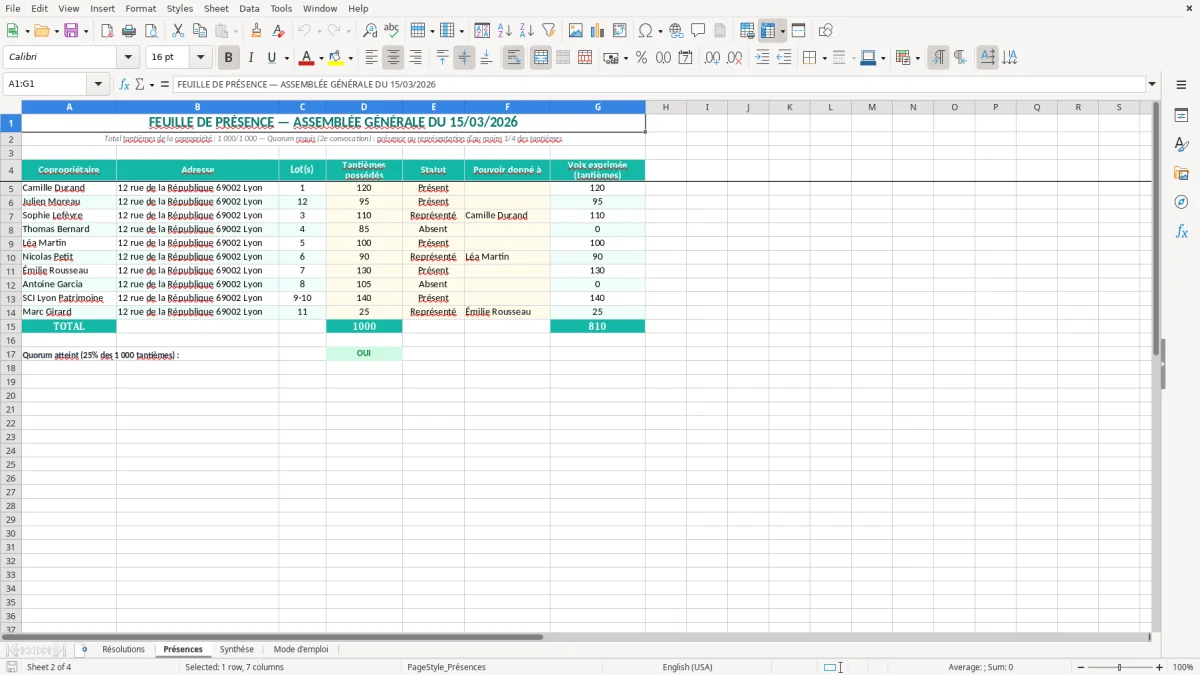Open Freeze Rows and Columns dropdown arrow
Screen dimensions: 1200x675
[782, 31]
